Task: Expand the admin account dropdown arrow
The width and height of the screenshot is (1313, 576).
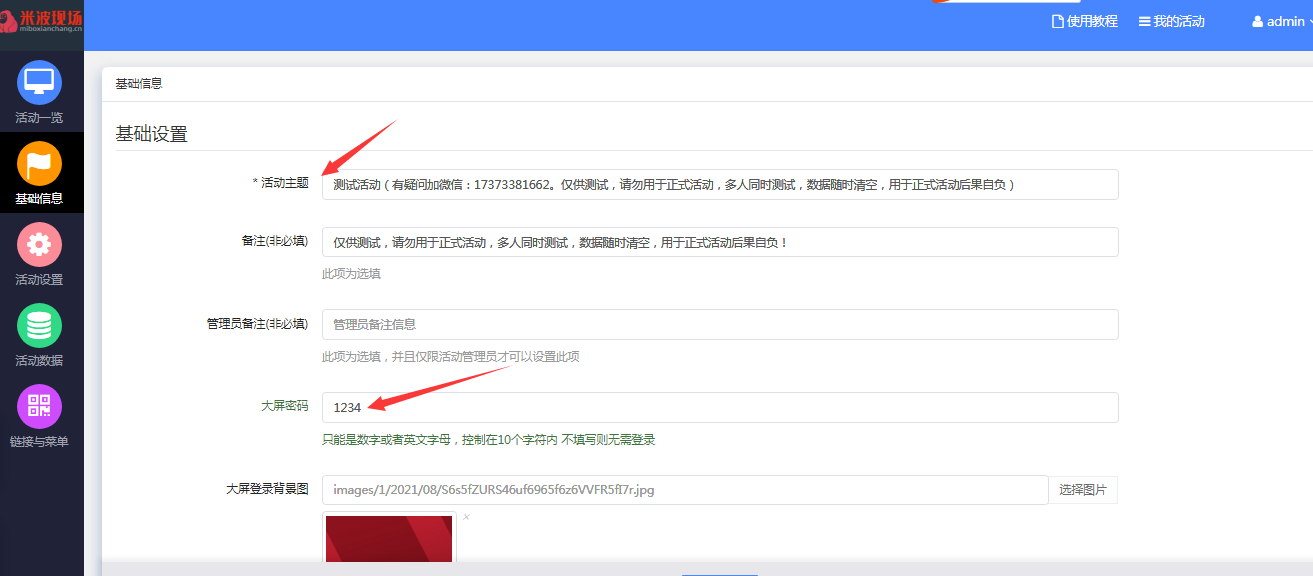Action: (1309, 22)
